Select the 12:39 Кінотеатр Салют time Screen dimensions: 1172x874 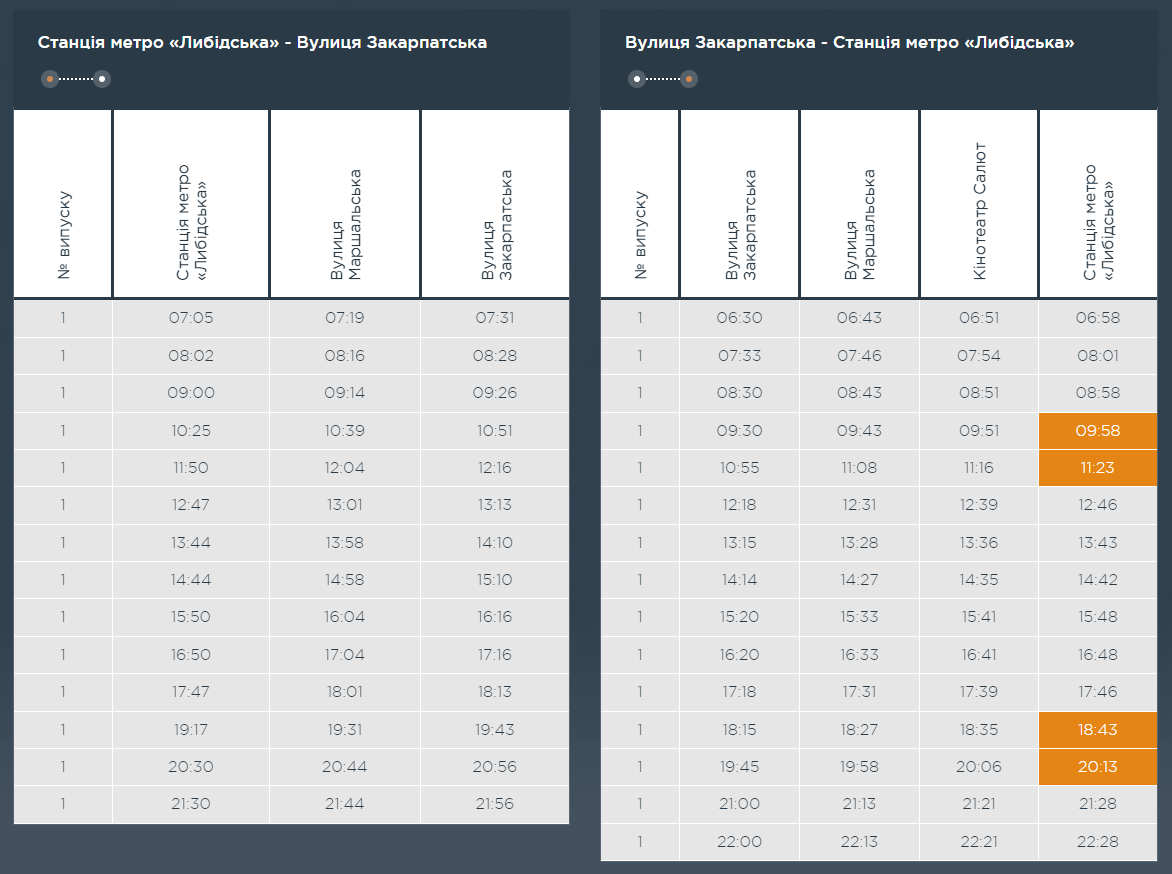[x=979, y=505]
